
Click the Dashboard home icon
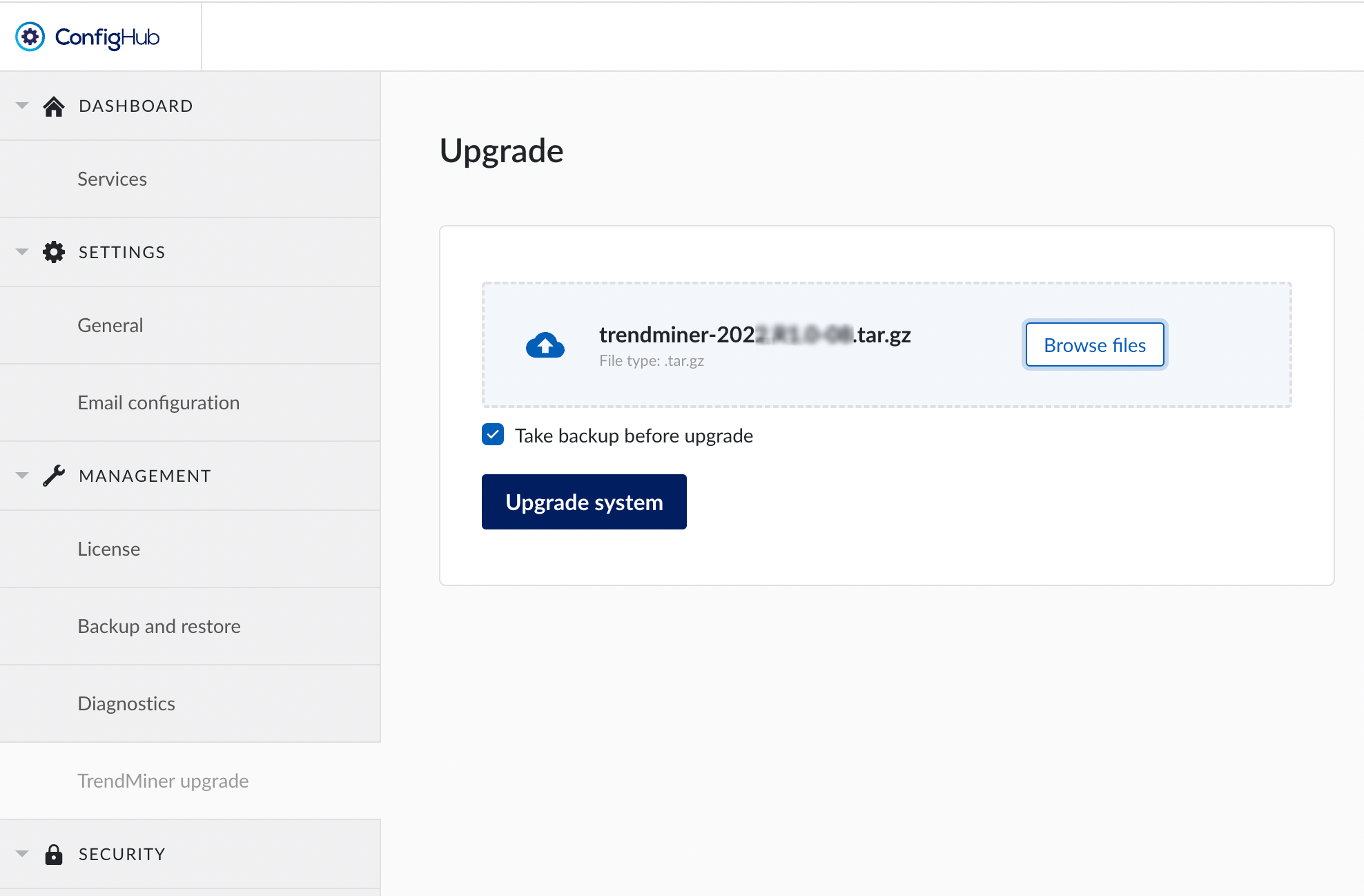click(54, 106)
